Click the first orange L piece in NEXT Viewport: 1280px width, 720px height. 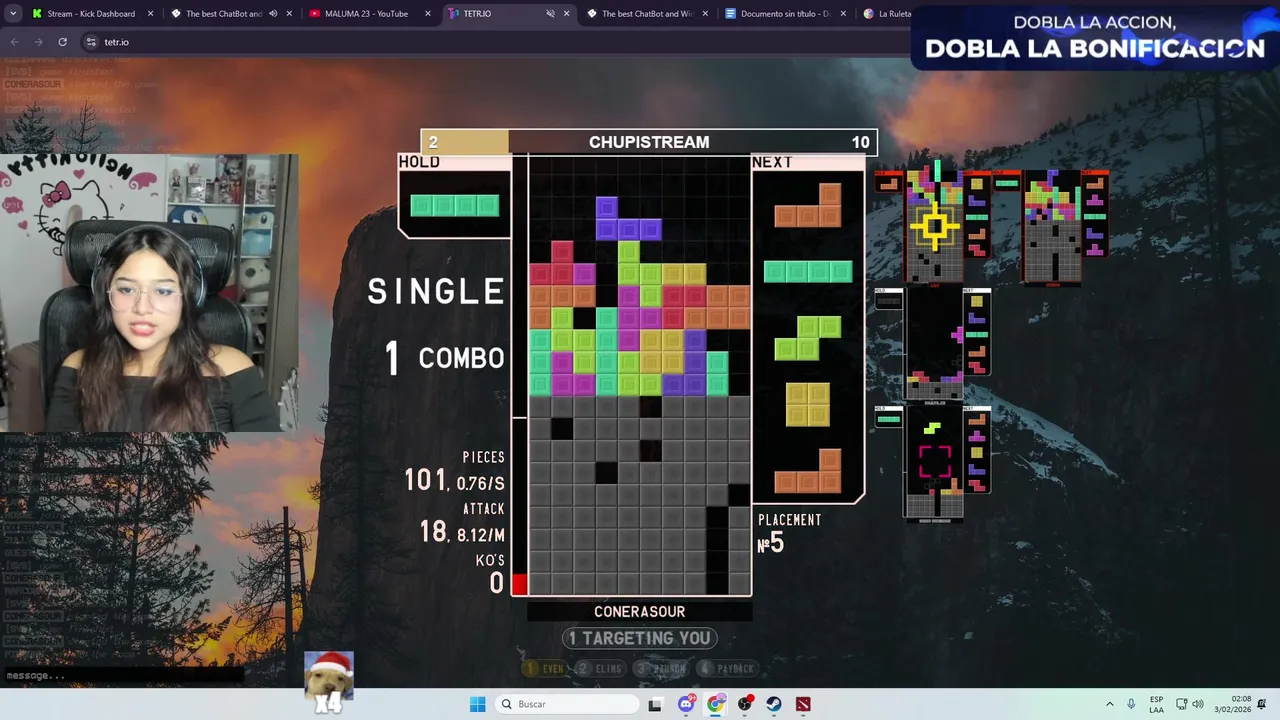(x=807, y=205)
